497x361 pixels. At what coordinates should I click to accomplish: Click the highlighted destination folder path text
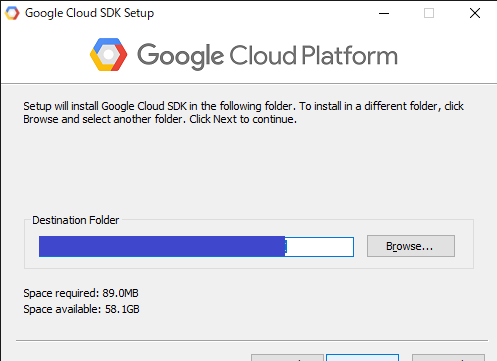(162, 247)
